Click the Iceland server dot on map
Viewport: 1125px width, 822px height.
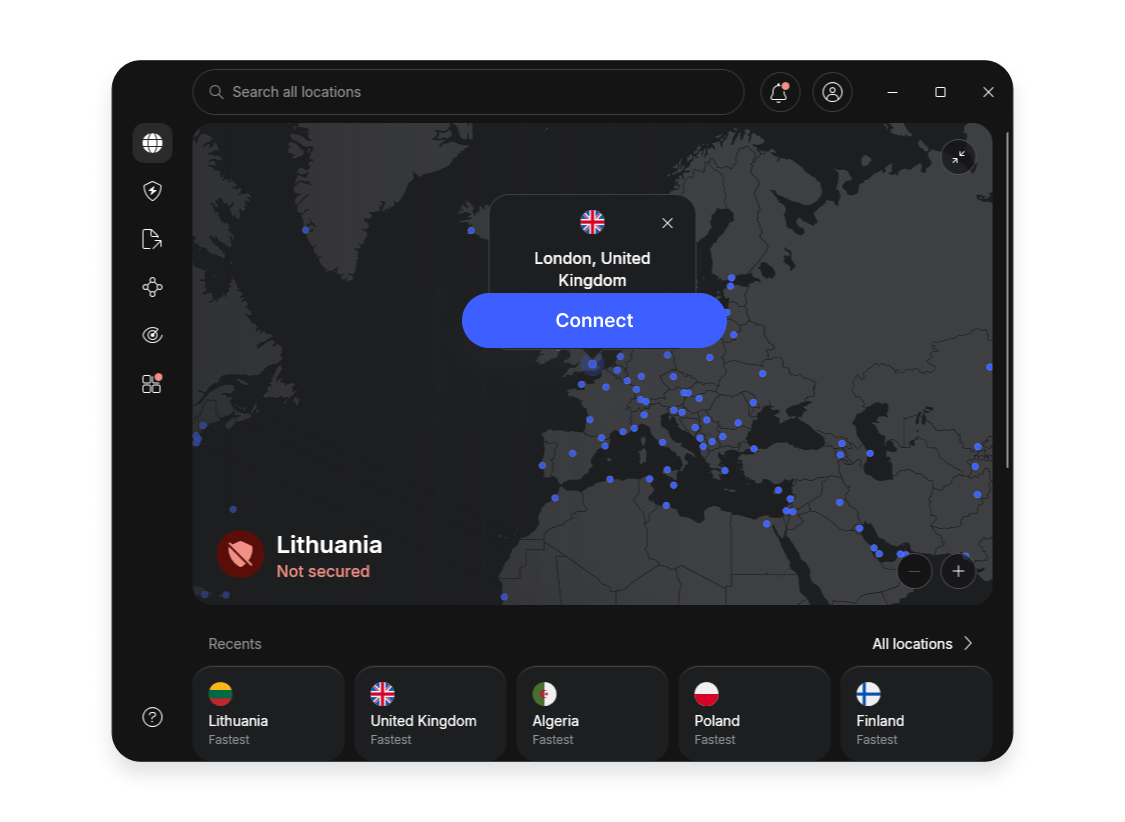(471, 231)
